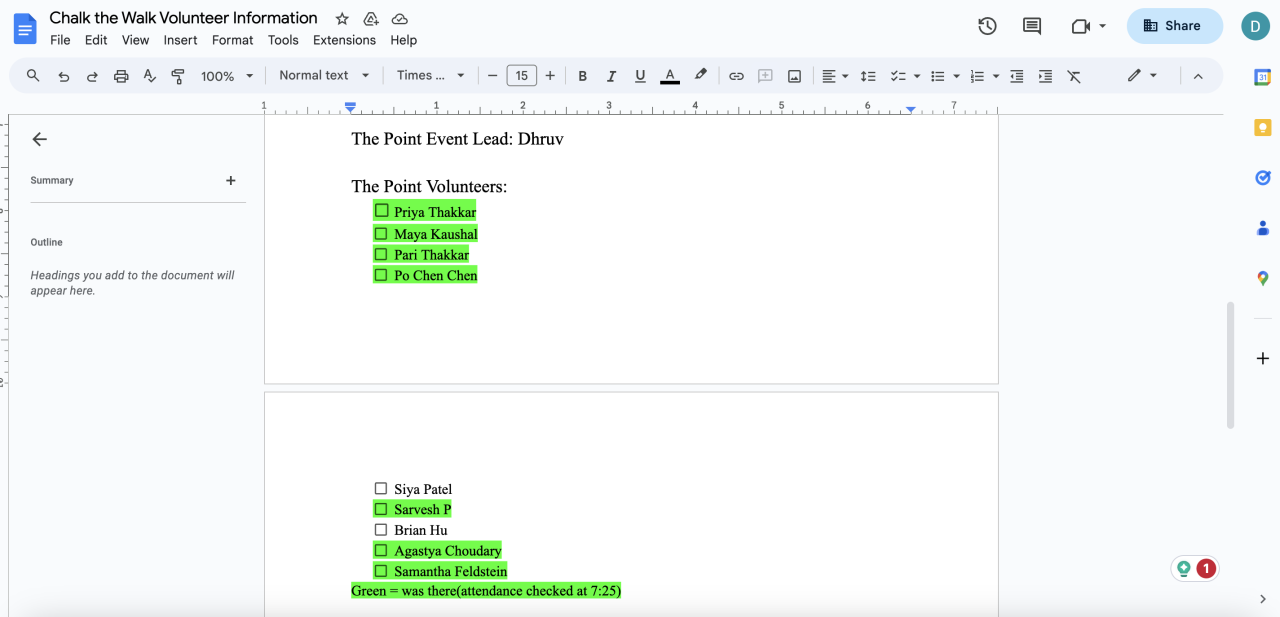Screen dimensions: 1280x617
Task: Open line and paragraph spacing
Action: pyautogui.click(x=868, y=76)
